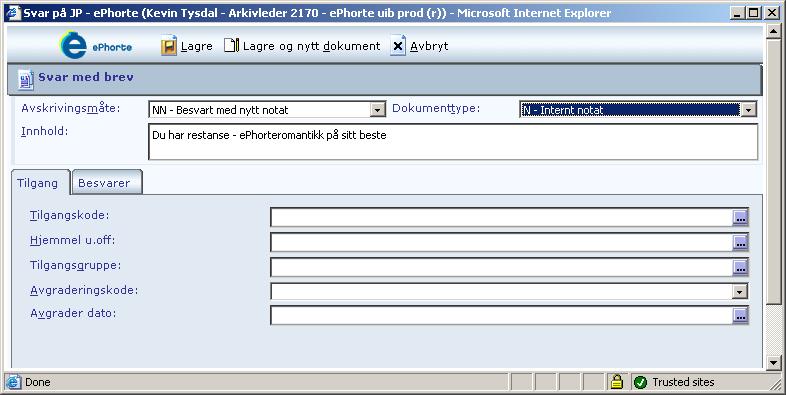
Task: Click the Done status text
Action: pos(38,382)
